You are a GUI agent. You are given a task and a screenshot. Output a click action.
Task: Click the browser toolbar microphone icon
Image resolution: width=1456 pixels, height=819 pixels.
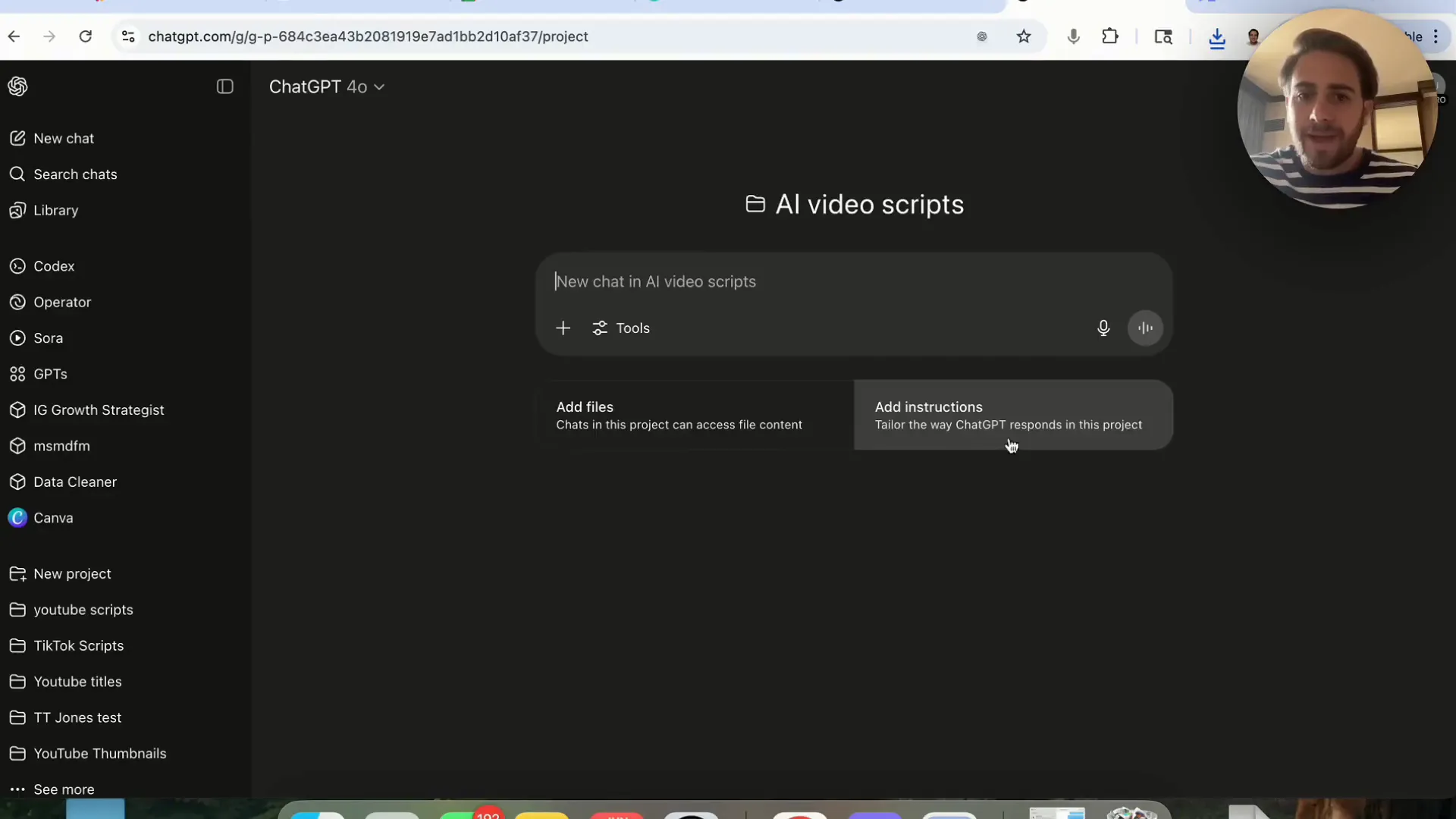1073,36
